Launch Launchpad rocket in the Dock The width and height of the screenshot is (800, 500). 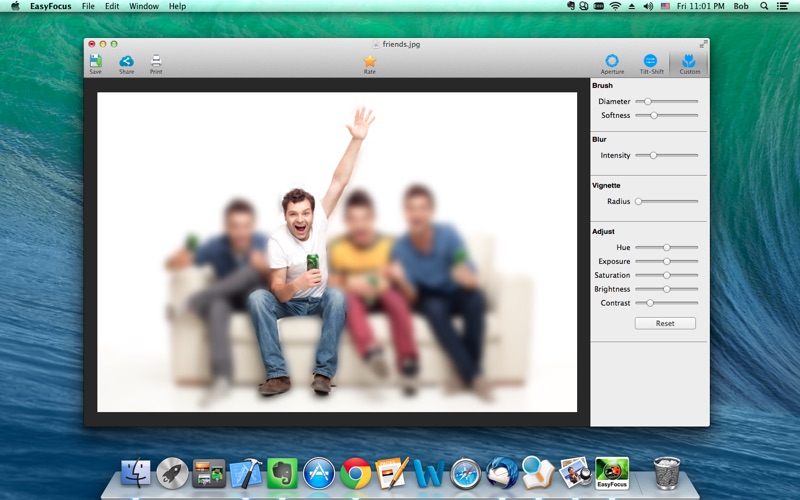[x=172, y=473]
